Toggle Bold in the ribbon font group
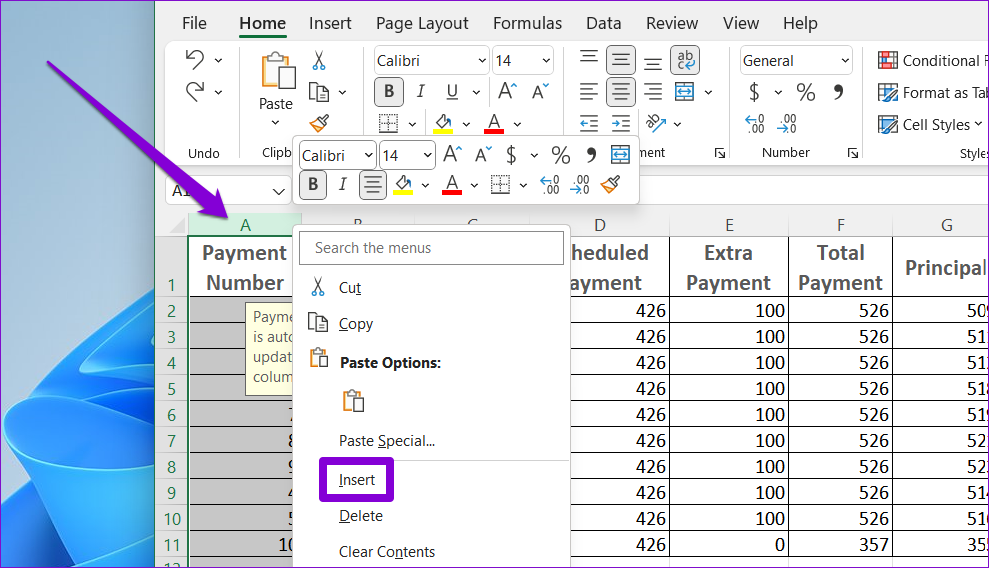This screenshot has height=568, width=989. [389, 92]
